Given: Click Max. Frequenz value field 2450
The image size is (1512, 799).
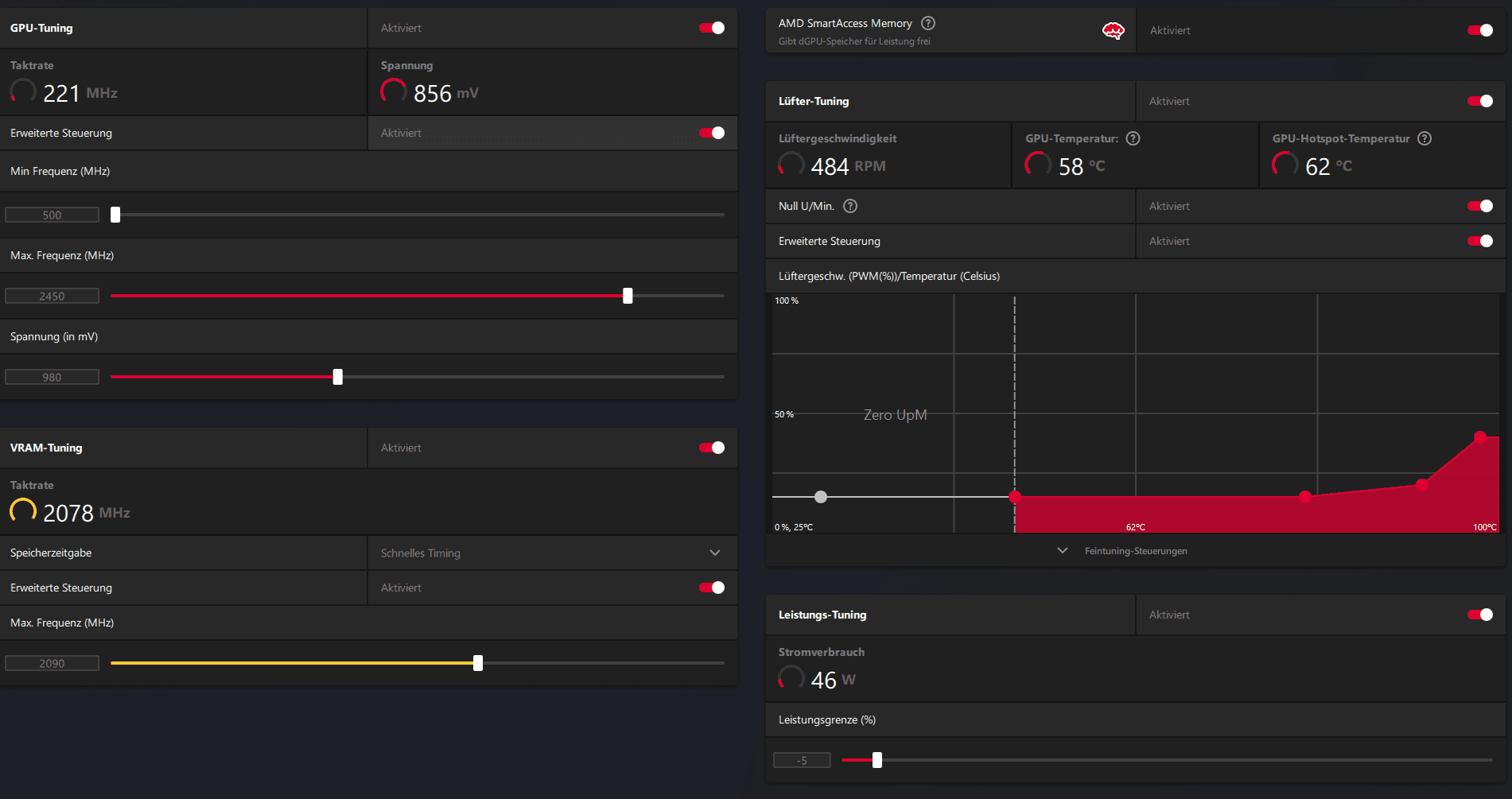Looking at the screenshot, I should coord(52,296).
